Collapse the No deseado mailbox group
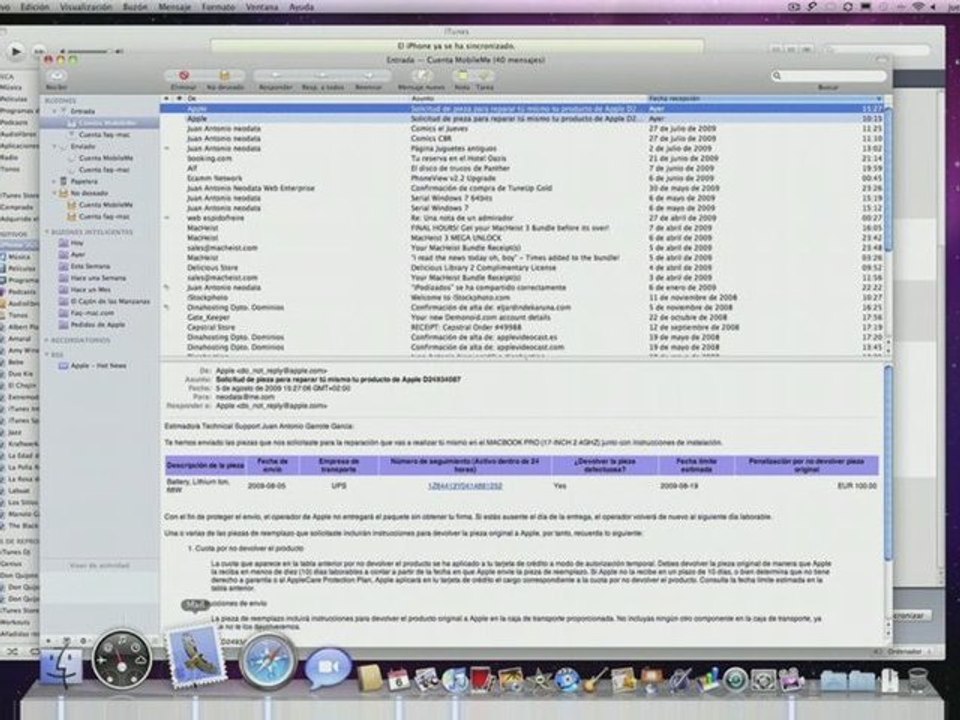The width and height of the screenshot is (960, 720). tap(54, 193)
